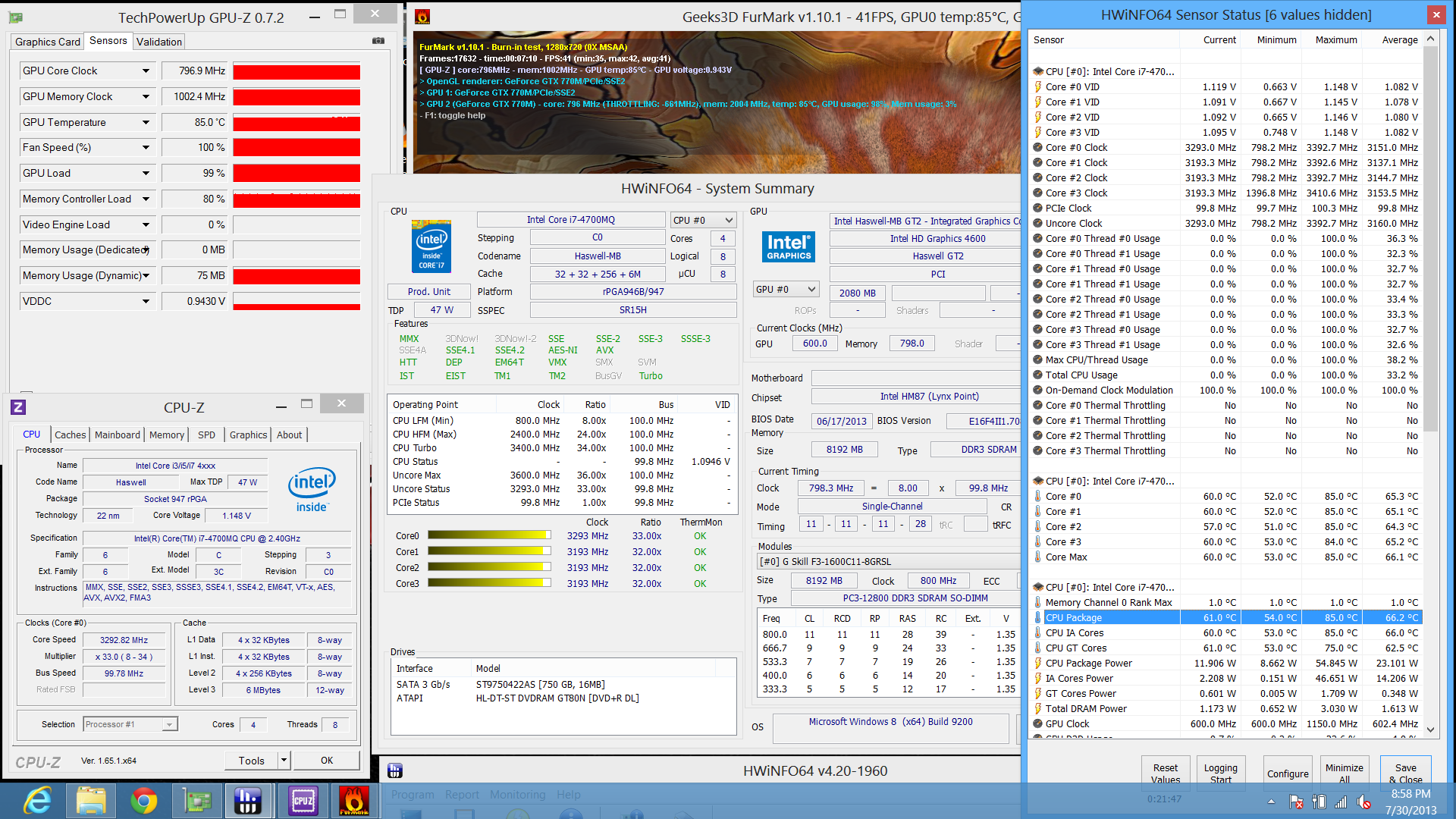Click the Minimize All button
The image size is (1456, 819).
point(1344,773)
